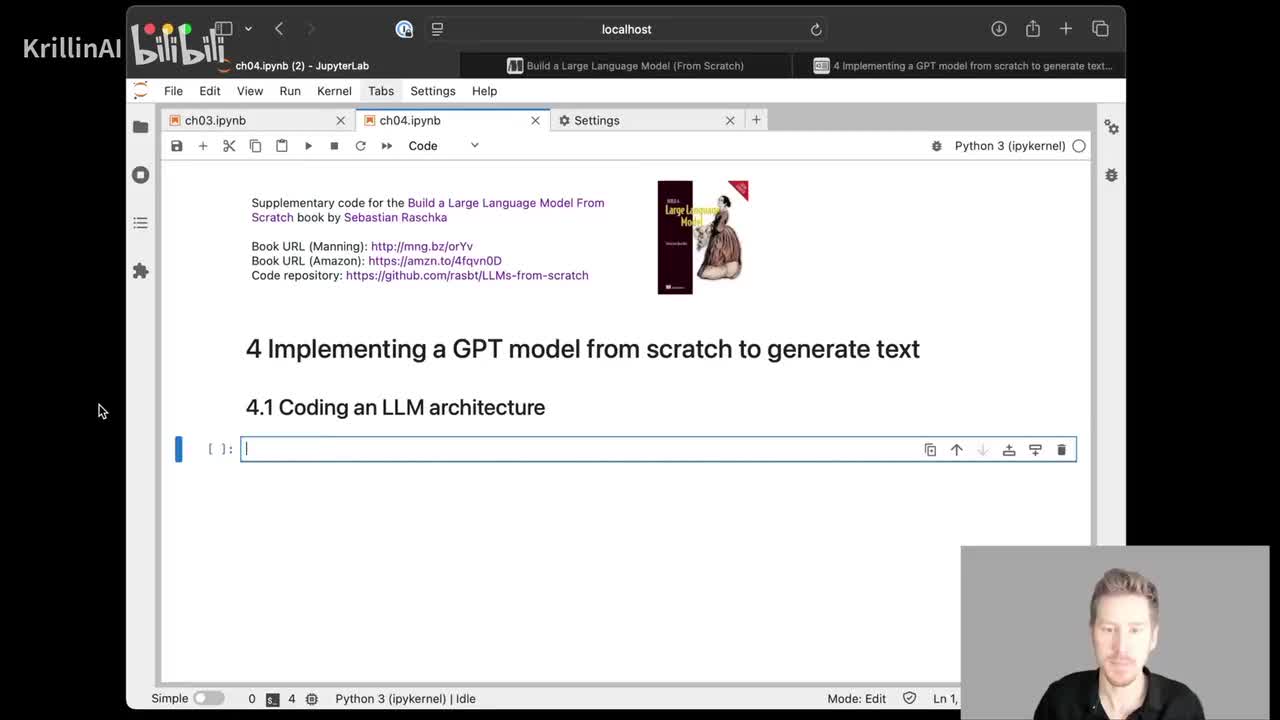
Task: Focus the empty code cell input
Action: click(658, 450)
